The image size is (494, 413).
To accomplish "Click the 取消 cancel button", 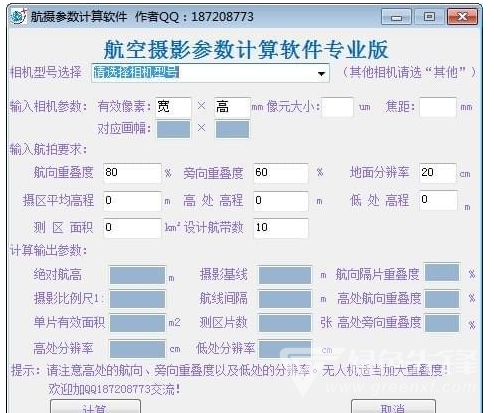I will (393, 407).
